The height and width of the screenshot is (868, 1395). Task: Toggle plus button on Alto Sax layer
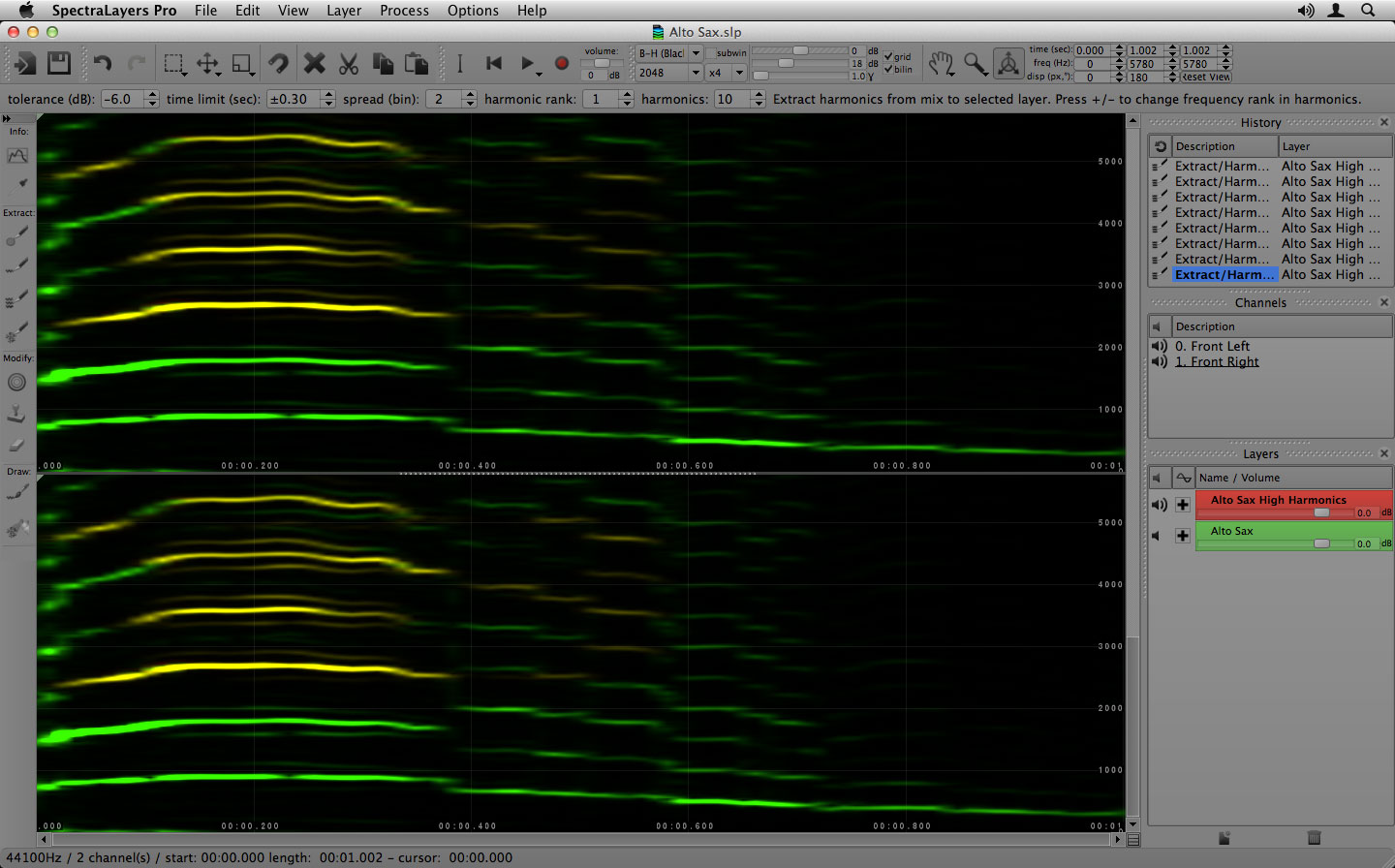[1183, 536]
